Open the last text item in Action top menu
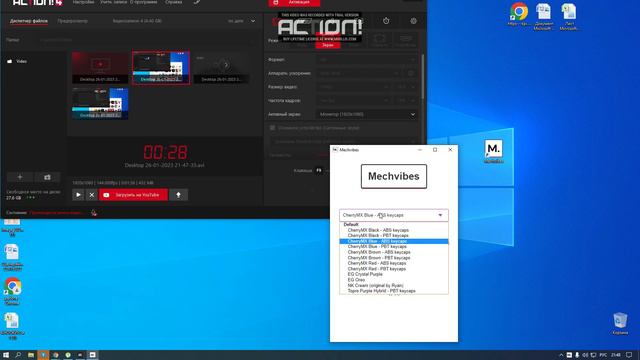The width and height of the screenshot is (640, 360). coord(173,2)
